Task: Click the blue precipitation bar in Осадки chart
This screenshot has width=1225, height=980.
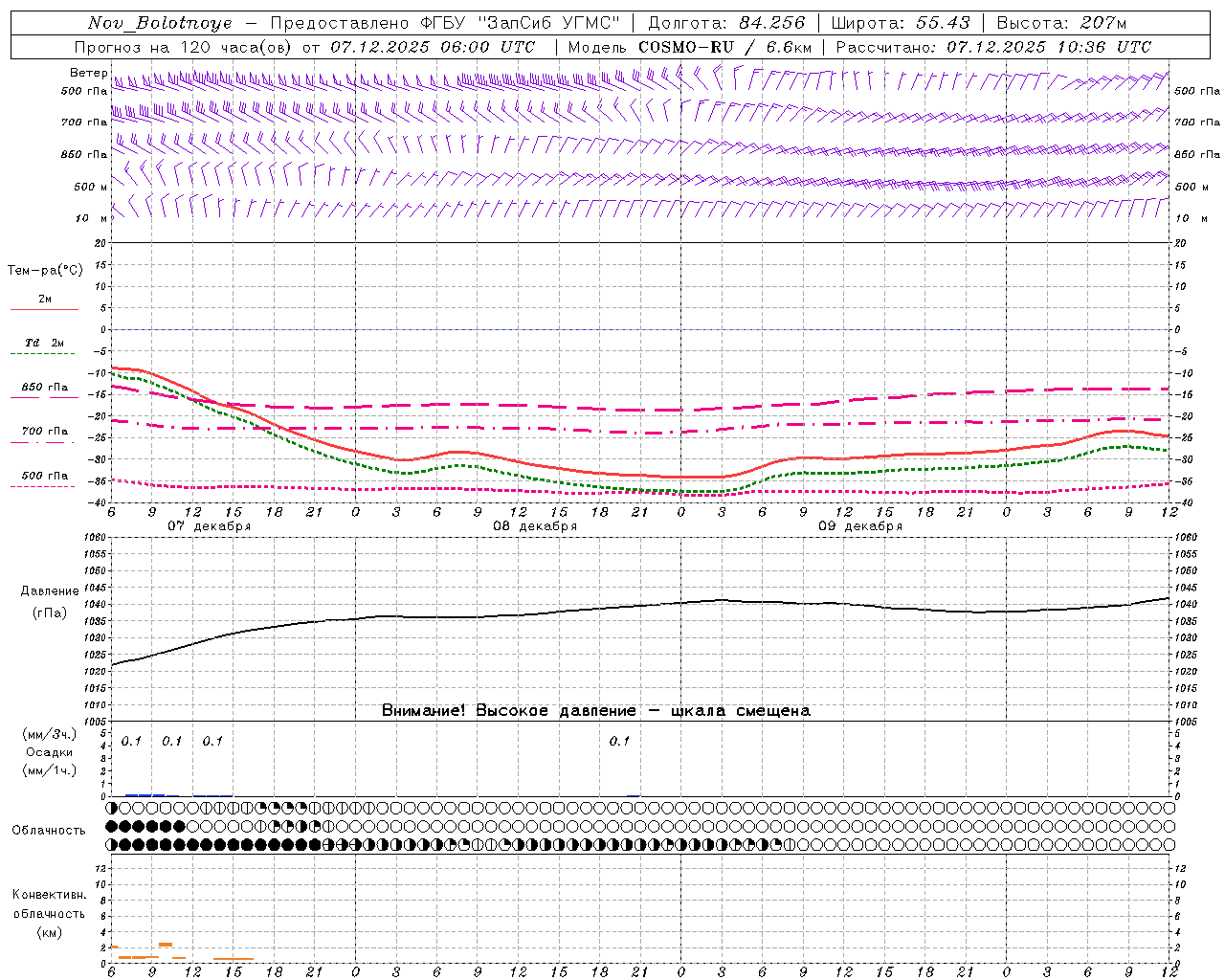Action: [x=145, y=794]
